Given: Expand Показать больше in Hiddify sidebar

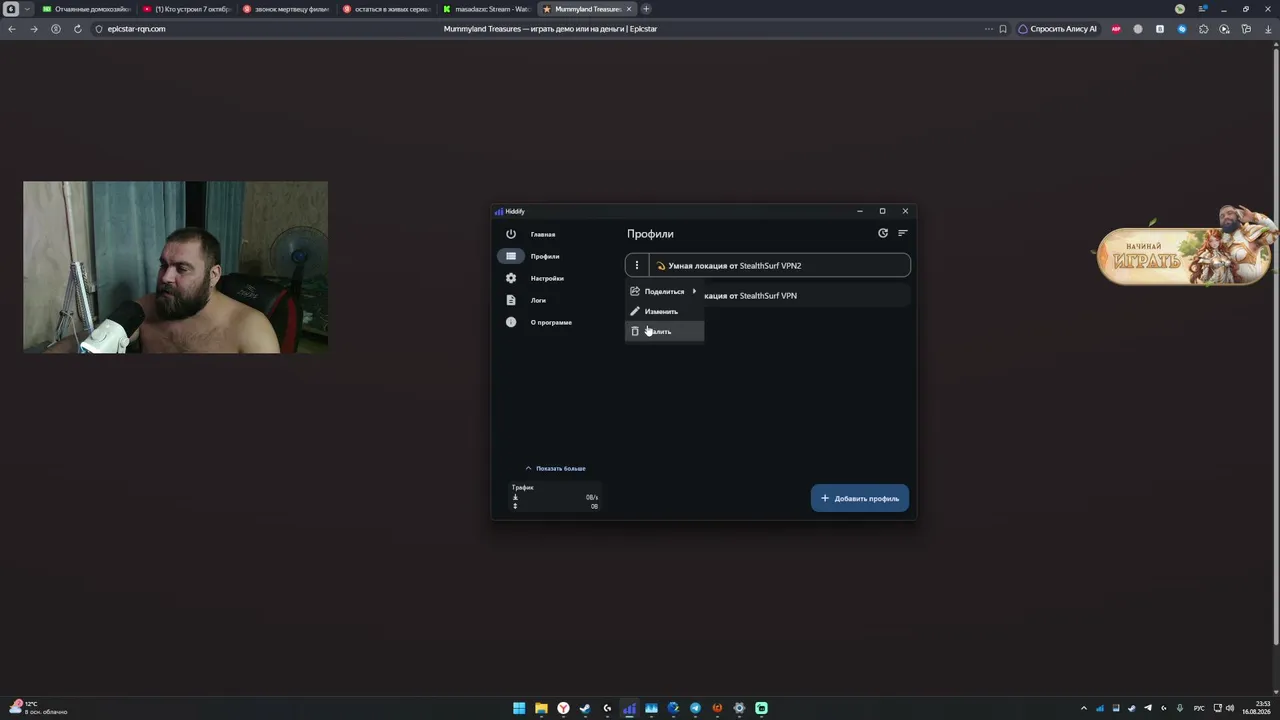Looking at the screenshot, I should pyautogui.click(x=556, y=468).
